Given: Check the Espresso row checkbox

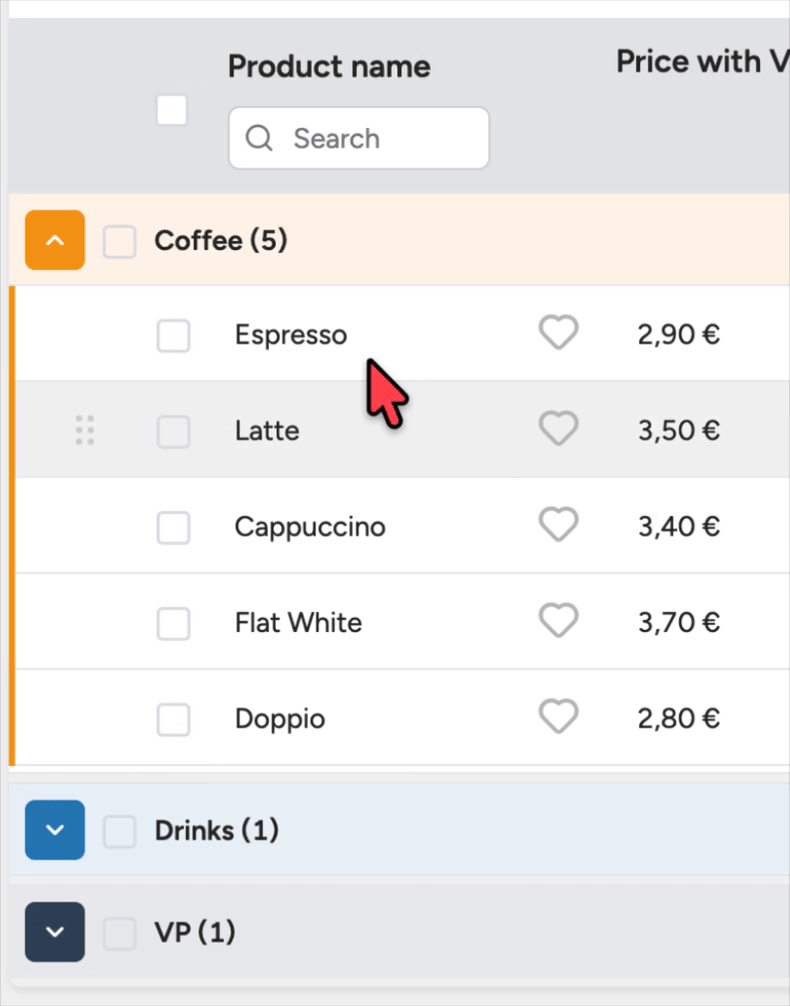Looking at the screenshot, I should (x=173, y=336).
